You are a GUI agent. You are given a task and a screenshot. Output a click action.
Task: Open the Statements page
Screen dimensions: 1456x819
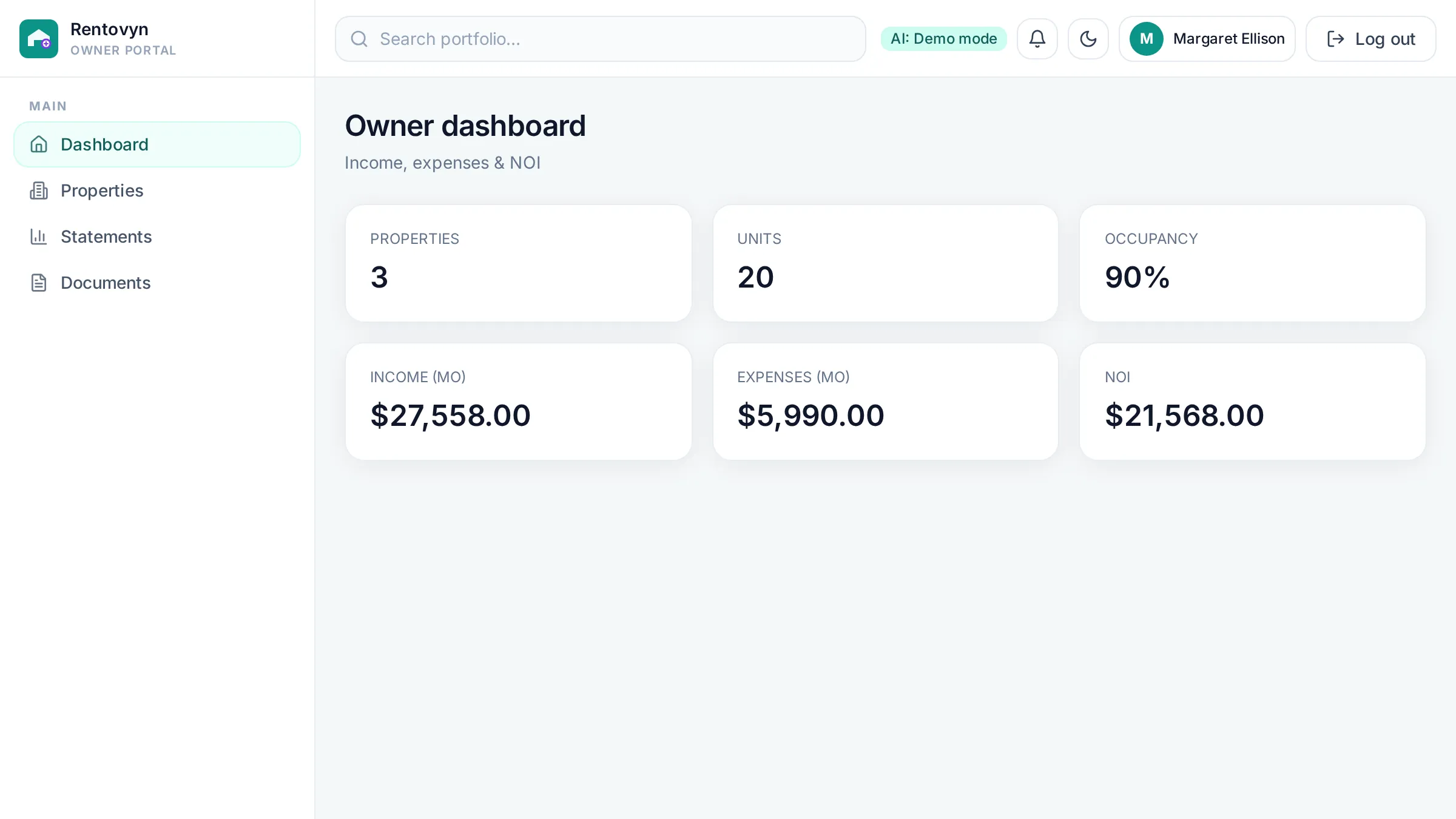pyautogui.click(x=157, y=237)
